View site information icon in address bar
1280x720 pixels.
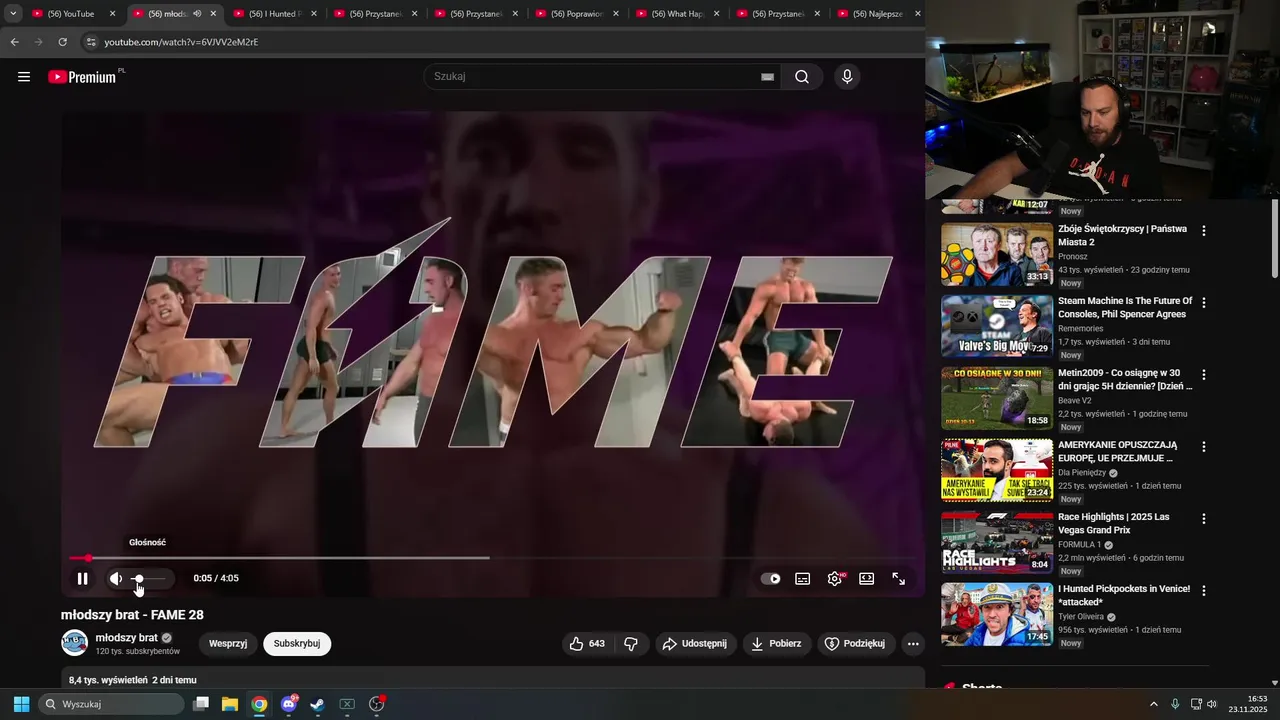click(91, 42)
